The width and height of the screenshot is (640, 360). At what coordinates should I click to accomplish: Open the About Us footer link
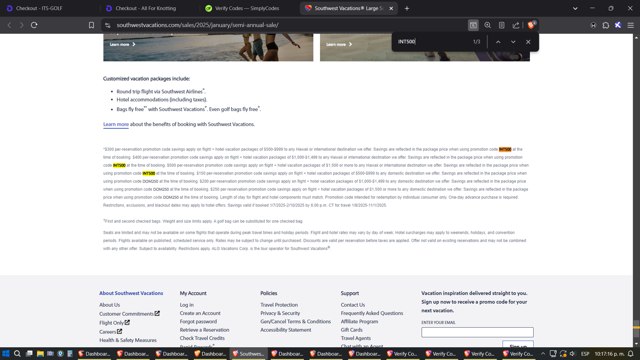tap(109, 305)
